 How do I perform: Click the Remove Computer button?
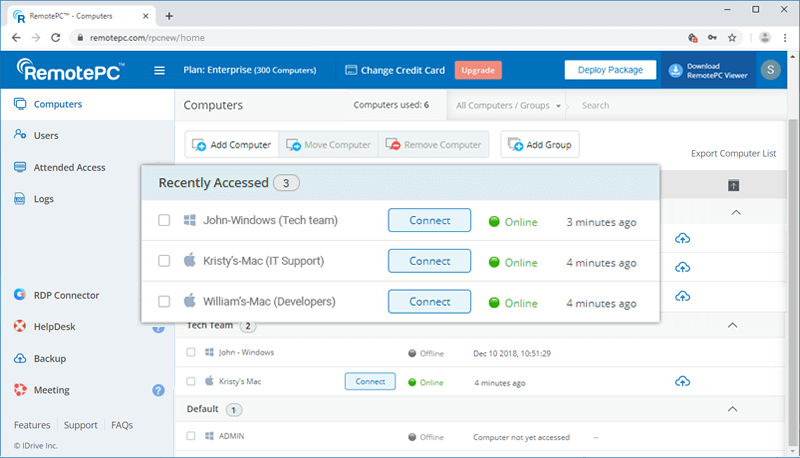click(x=434, y=145)
